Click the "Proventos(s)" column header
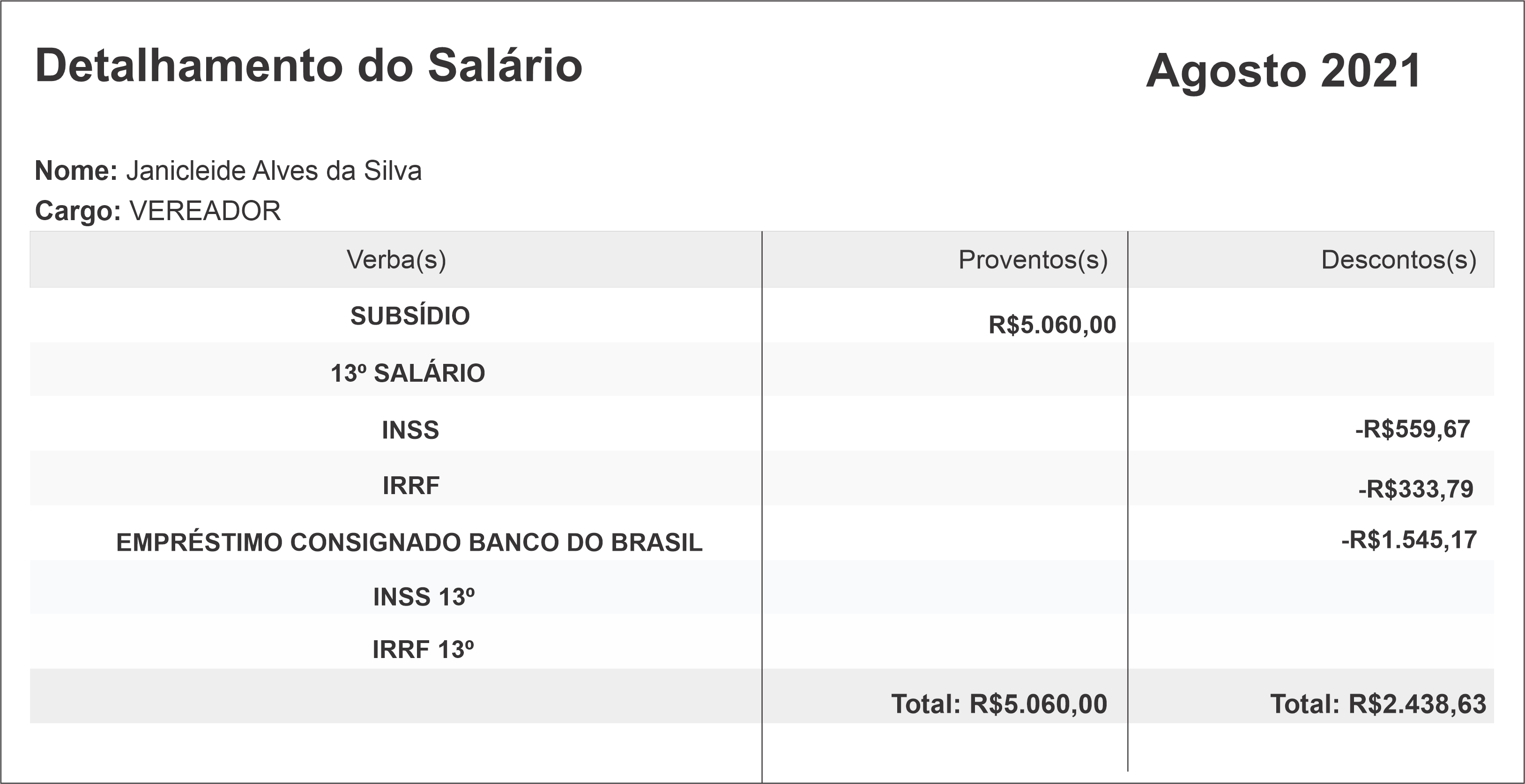 (x=1033, y=260)
